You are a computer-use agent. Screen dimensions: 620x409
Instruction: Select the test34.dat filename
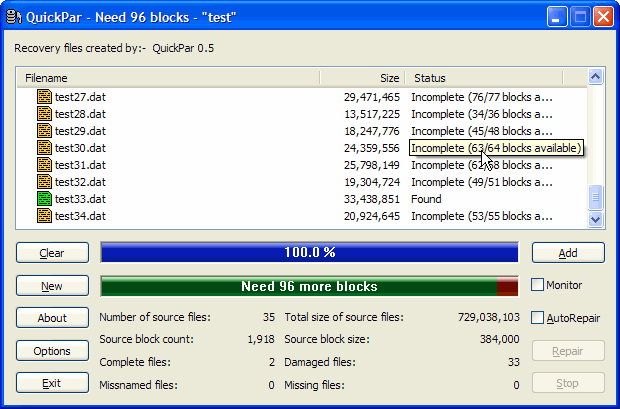tap(80, 216)
